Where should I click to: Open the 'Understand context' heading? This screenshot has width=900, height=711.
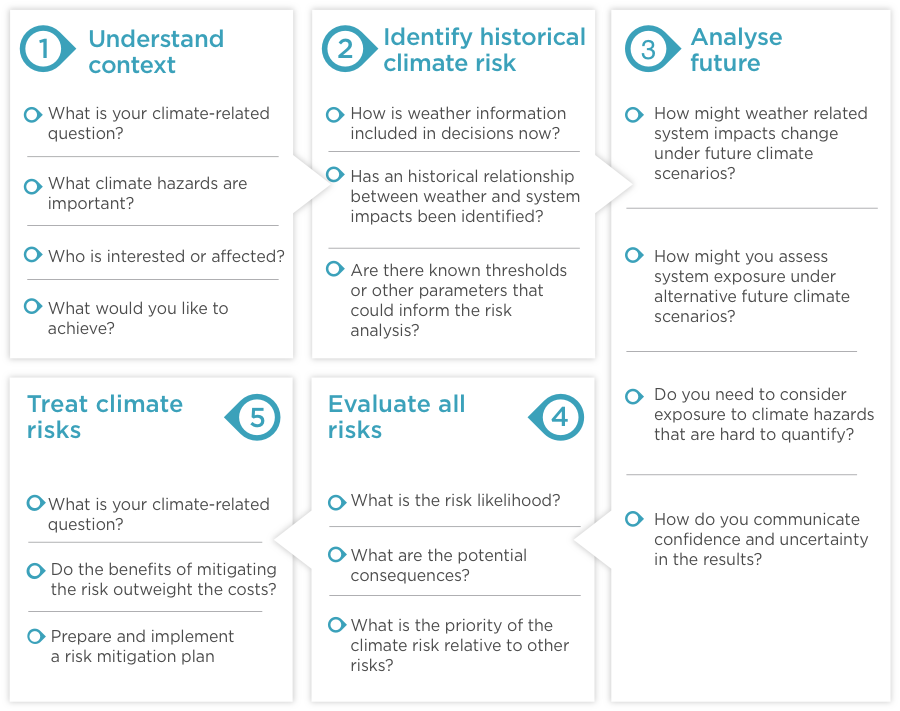pyautogui.click(x=155, y=52)
